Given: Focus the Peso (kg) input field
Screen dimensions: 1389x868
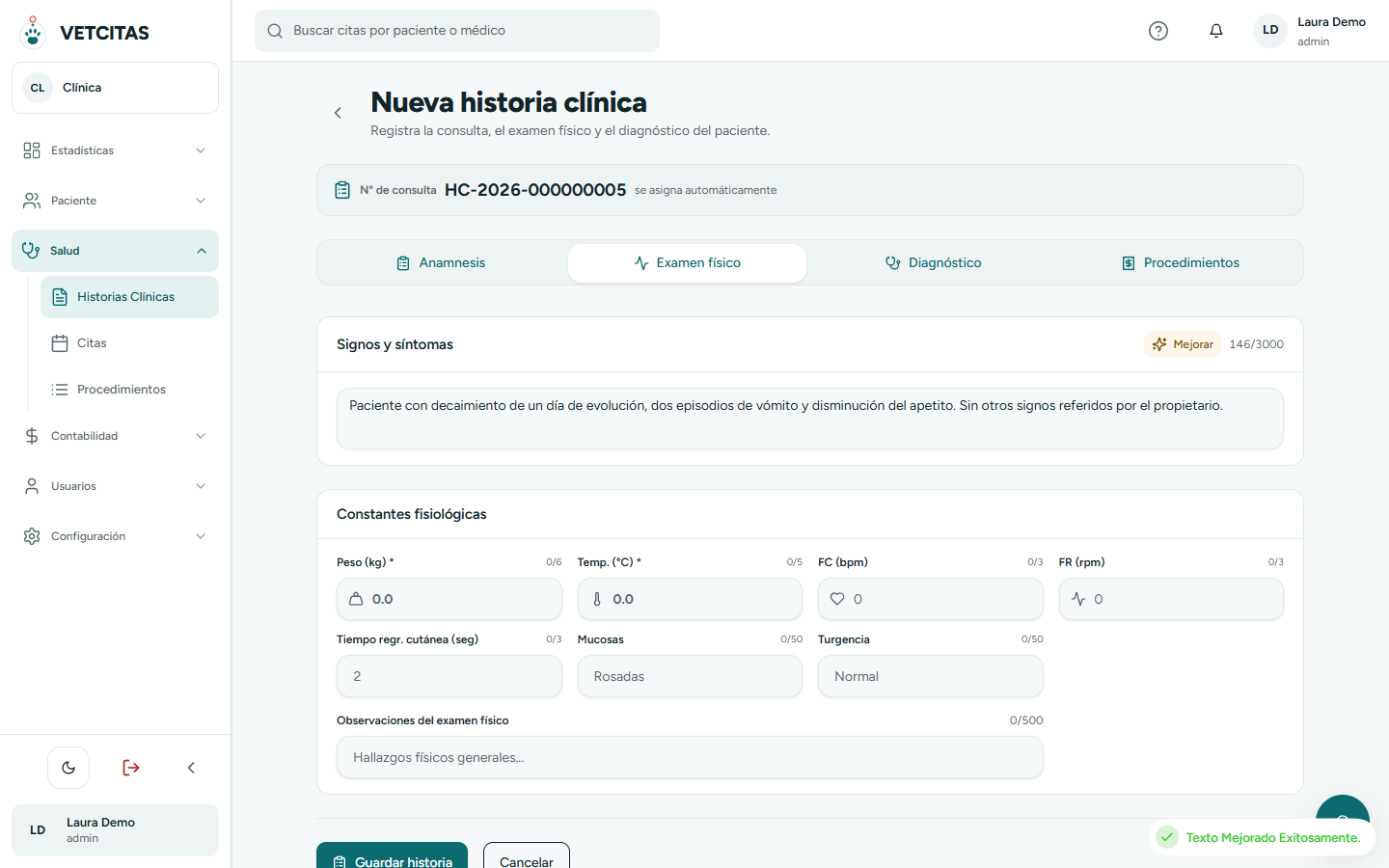Looking at the screenshot, I should (449, 599).
